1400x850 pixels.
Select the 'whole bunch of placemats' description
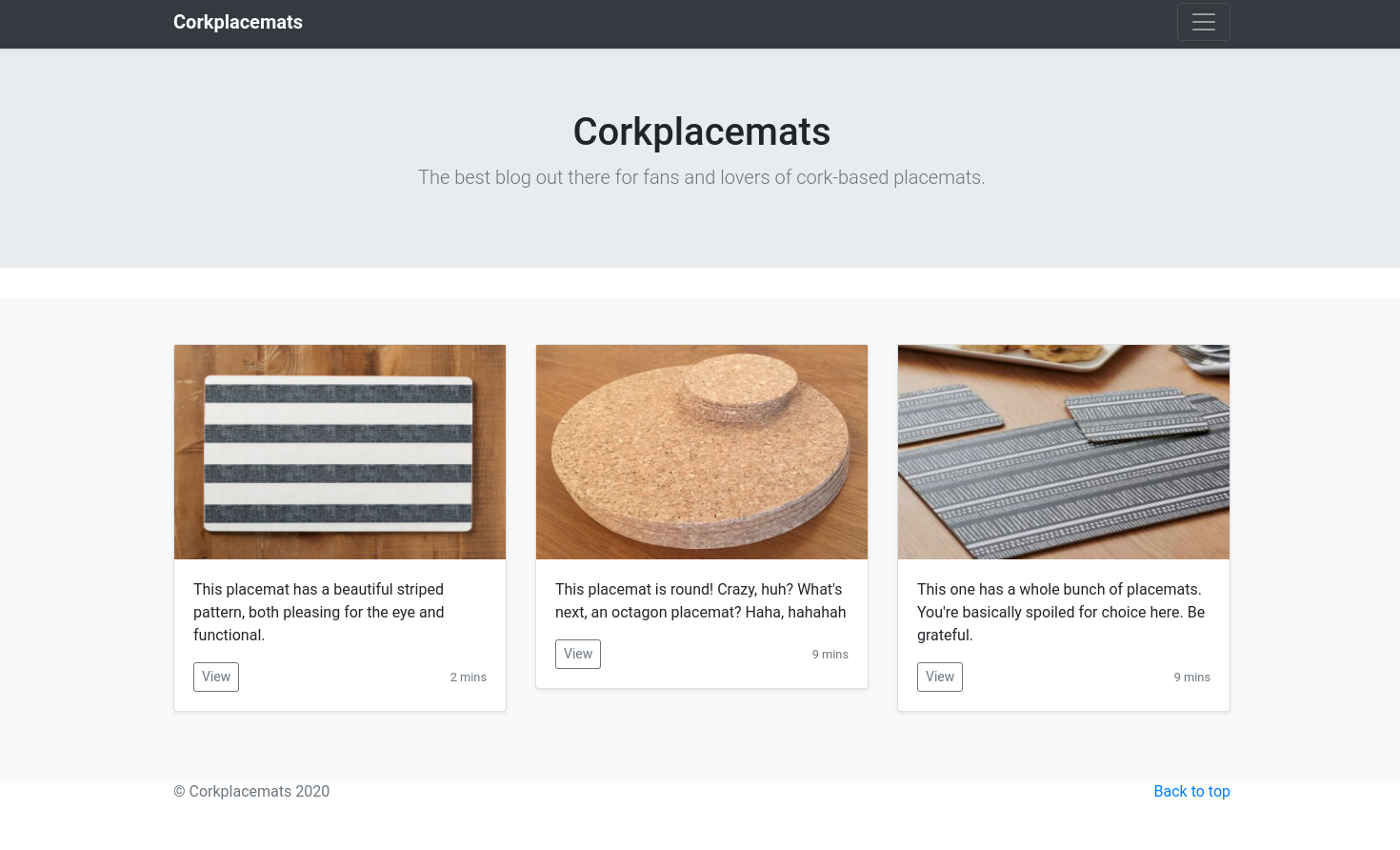pos(1061,612)
